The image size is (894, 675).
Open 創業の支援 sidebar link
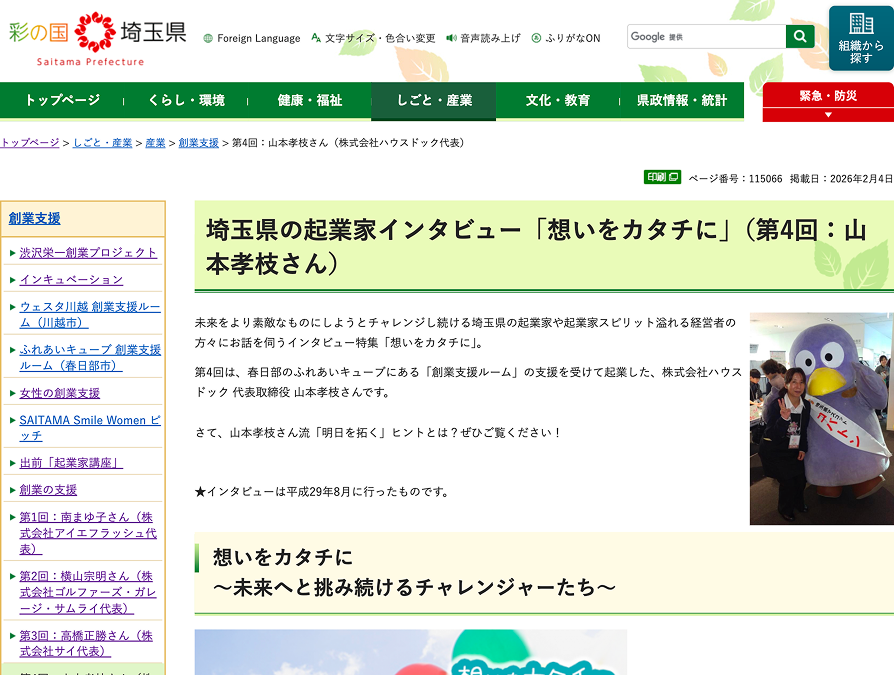(x=48, y=490)
